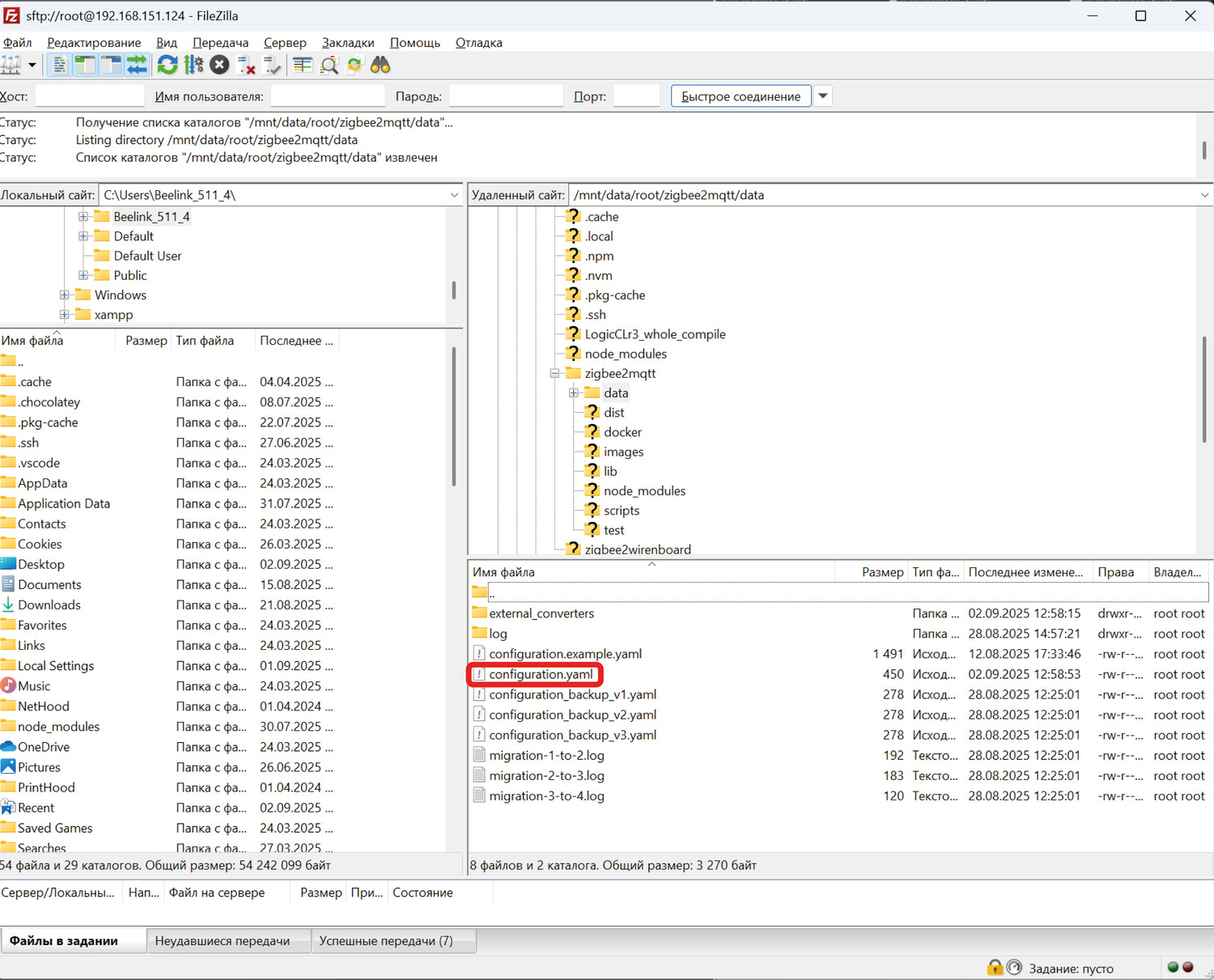The height and width of the screenshot is (980, 1214).
Task: Expand the Windows folder in local tree
Action: pyautogui.click(x=64, y=295)
